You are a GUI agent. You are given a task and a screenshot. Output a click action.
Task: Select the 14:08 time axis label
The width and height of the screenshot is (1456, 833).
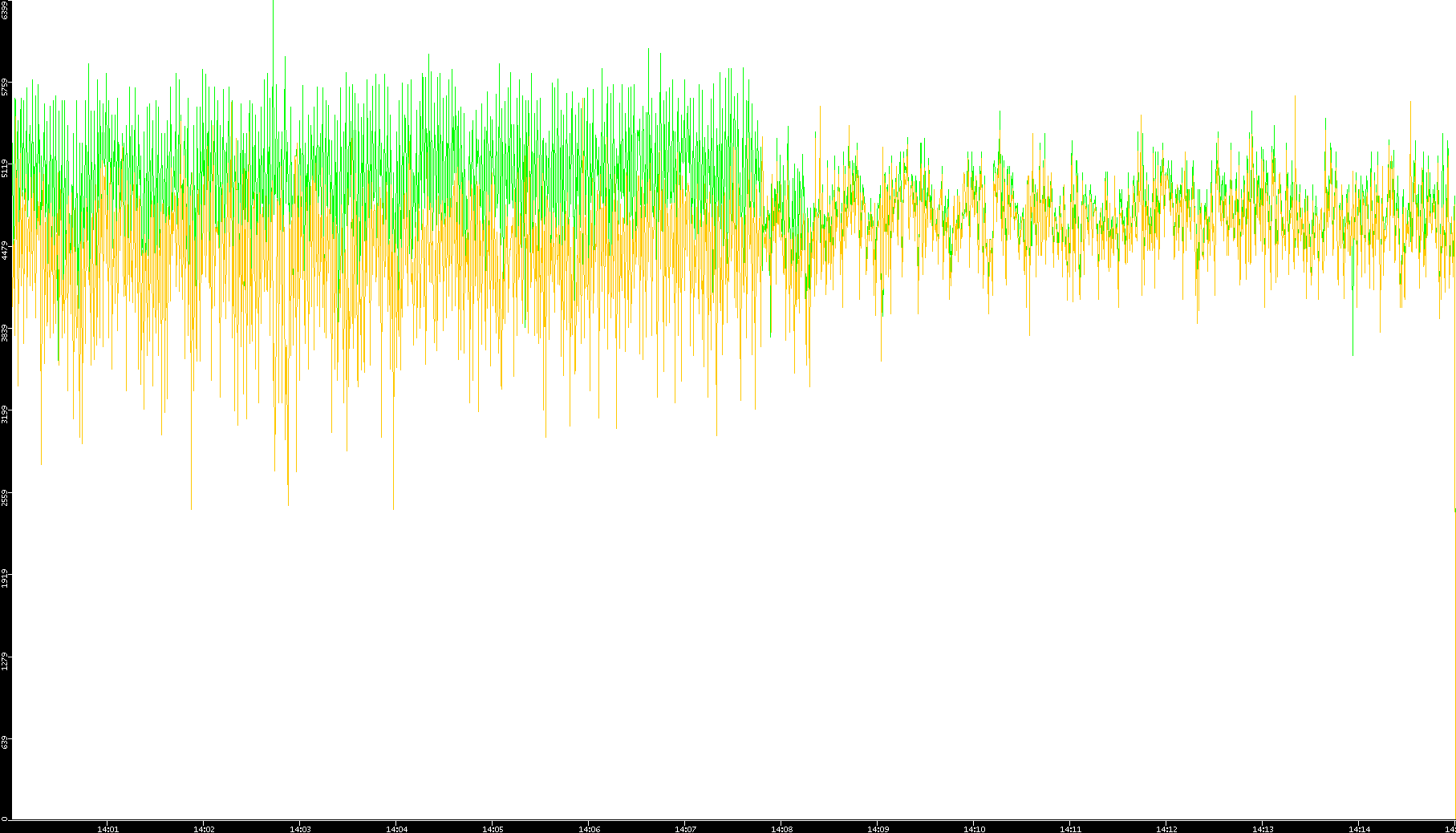click(781, 829)
